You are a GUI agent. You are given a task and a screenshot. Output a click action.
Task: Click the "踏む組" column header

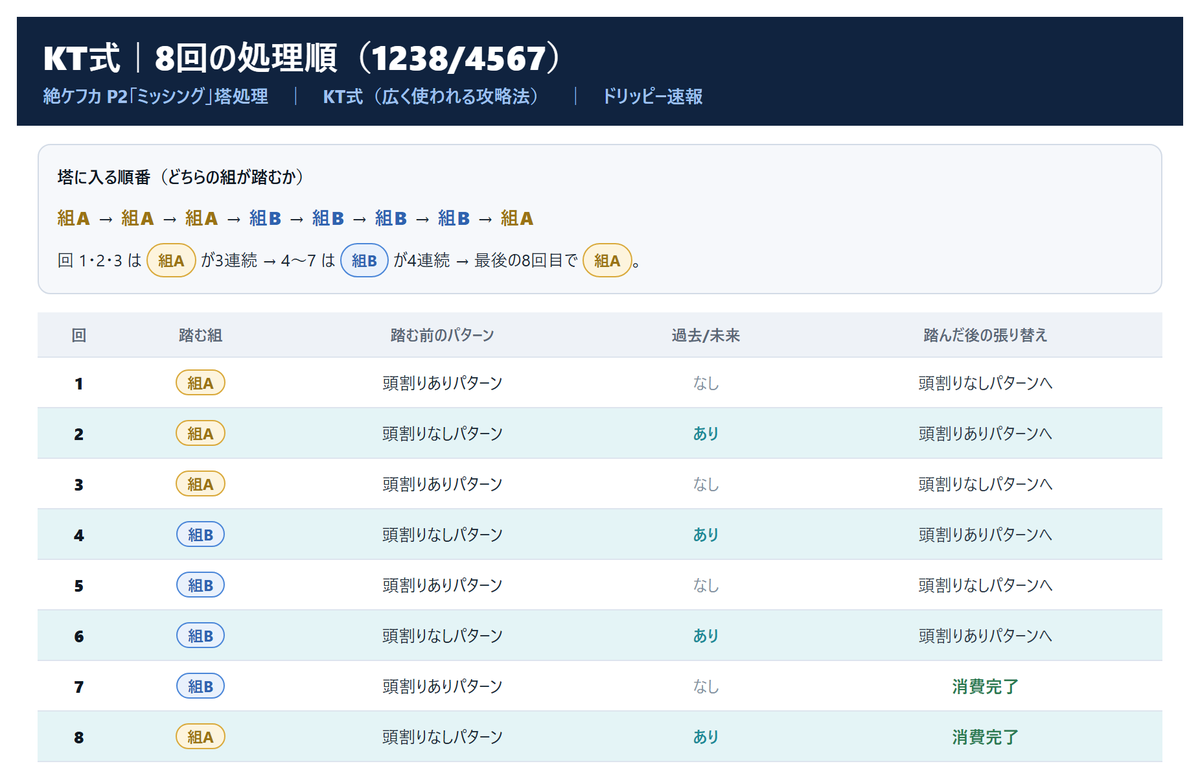pos(200,335)
